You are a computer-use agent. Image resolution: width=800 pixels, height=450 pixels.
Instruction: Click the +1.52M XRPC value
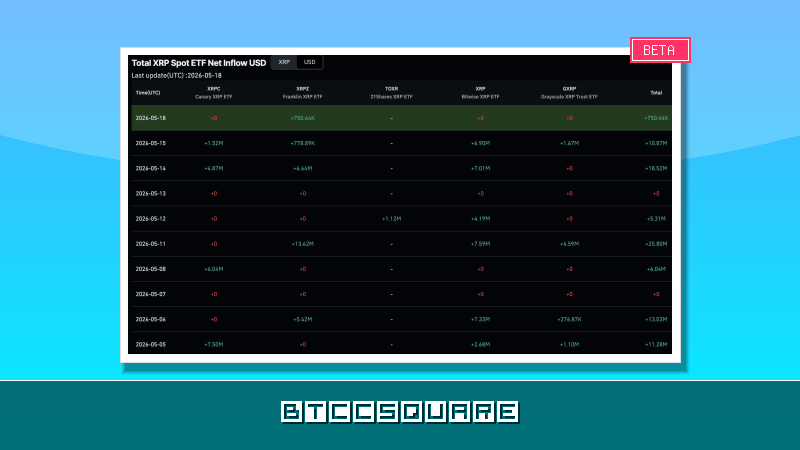pyautogui.click(x=214, y=143)
